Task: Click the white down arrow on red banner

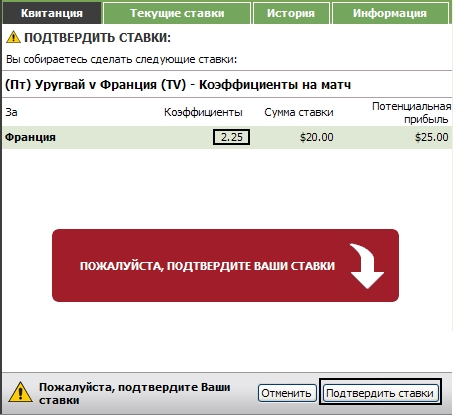Action: click(x=367, y=266)
